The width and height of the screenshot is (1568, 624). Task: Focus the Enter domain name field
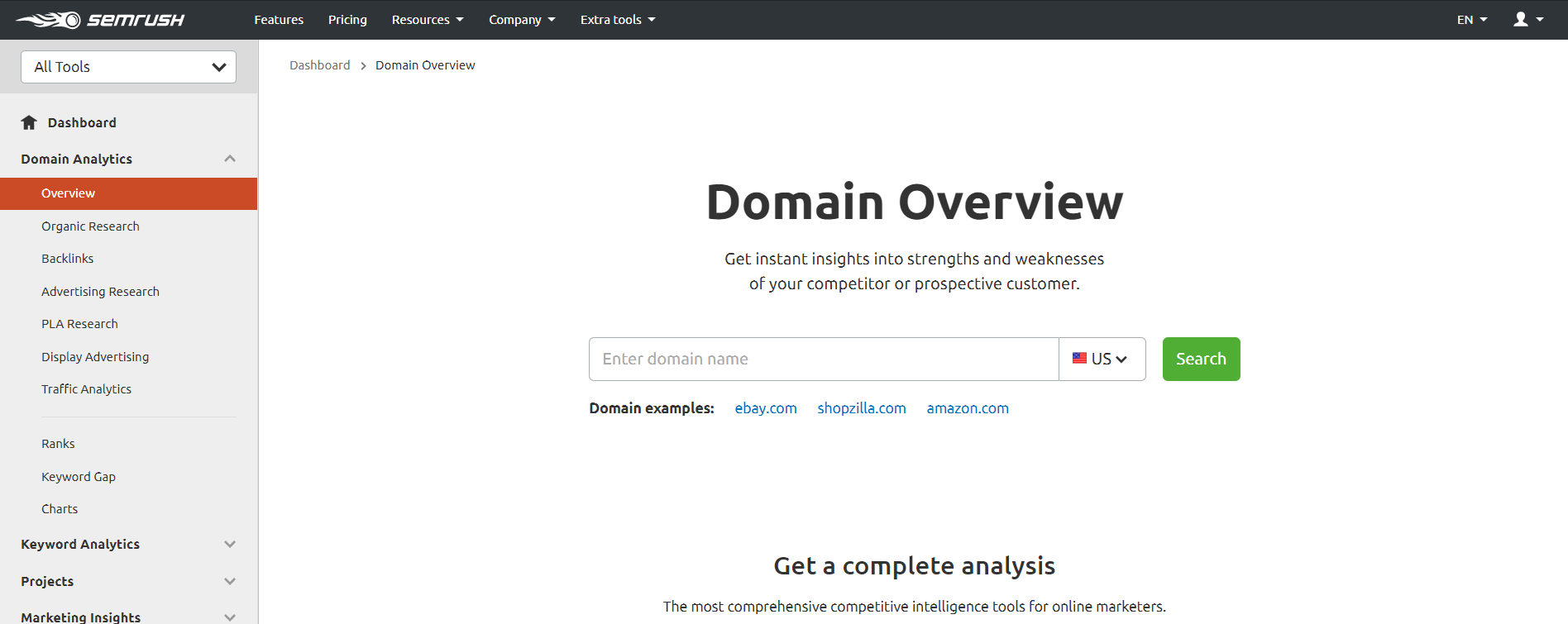click(x=824, y=359)
